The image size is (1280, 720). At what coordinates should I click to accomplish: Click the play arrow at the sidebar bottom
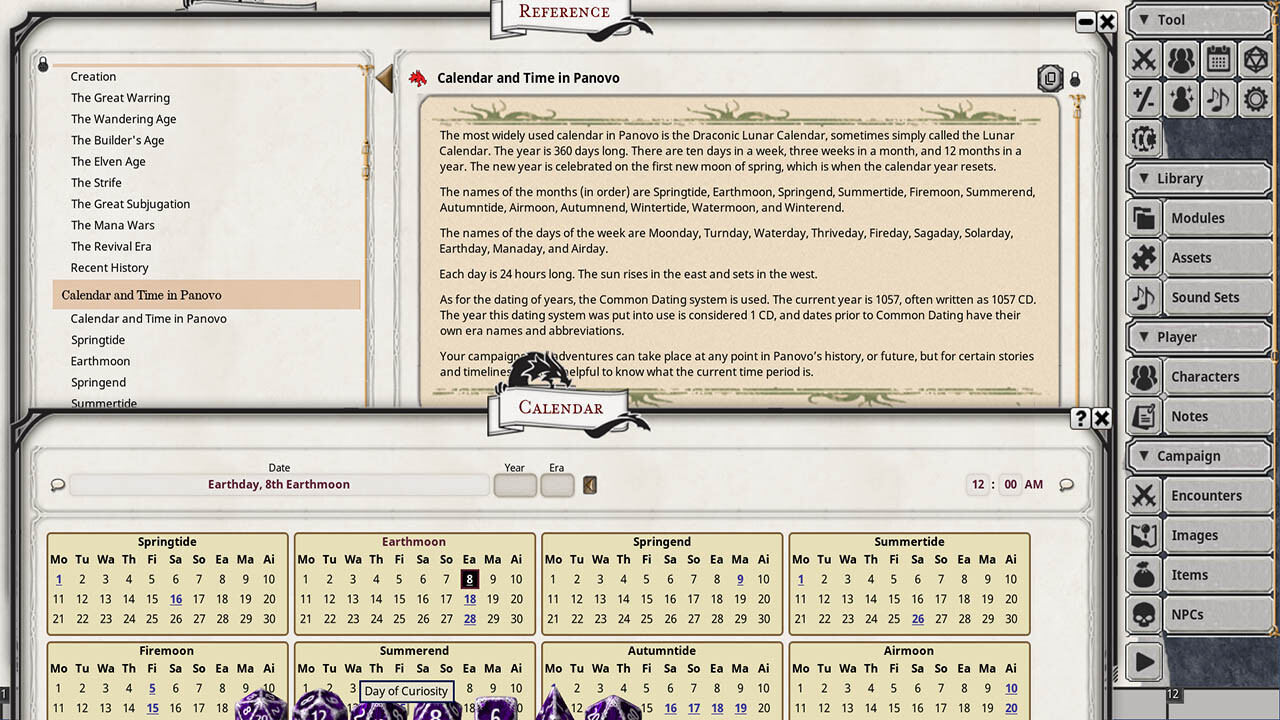1143,661
